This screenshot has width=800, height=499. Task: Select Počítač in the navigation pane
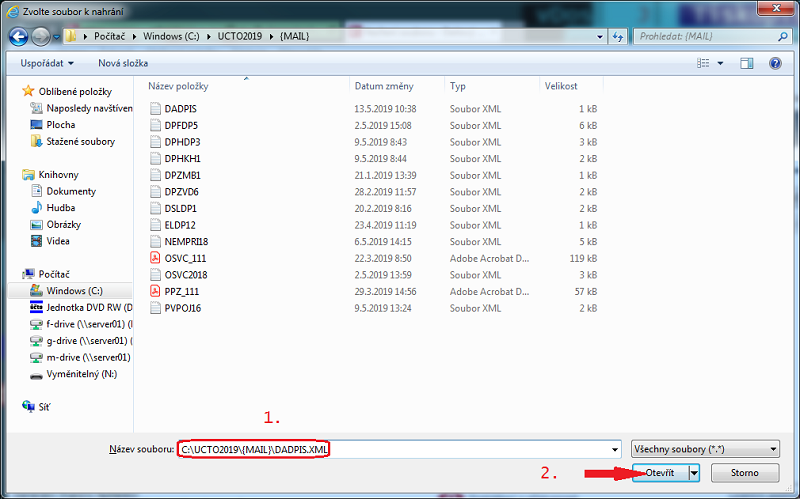pyautogui.click(x=54, y=274)
